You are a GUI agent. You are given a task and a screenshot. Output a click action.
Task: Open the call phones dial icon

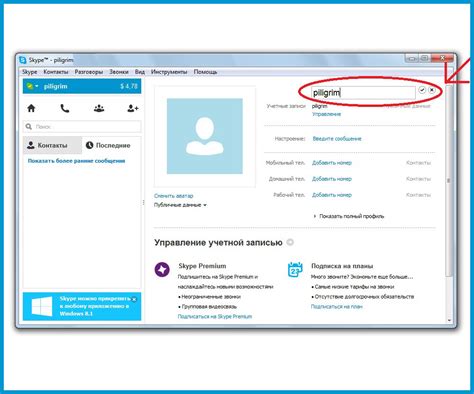coord(65,108)
